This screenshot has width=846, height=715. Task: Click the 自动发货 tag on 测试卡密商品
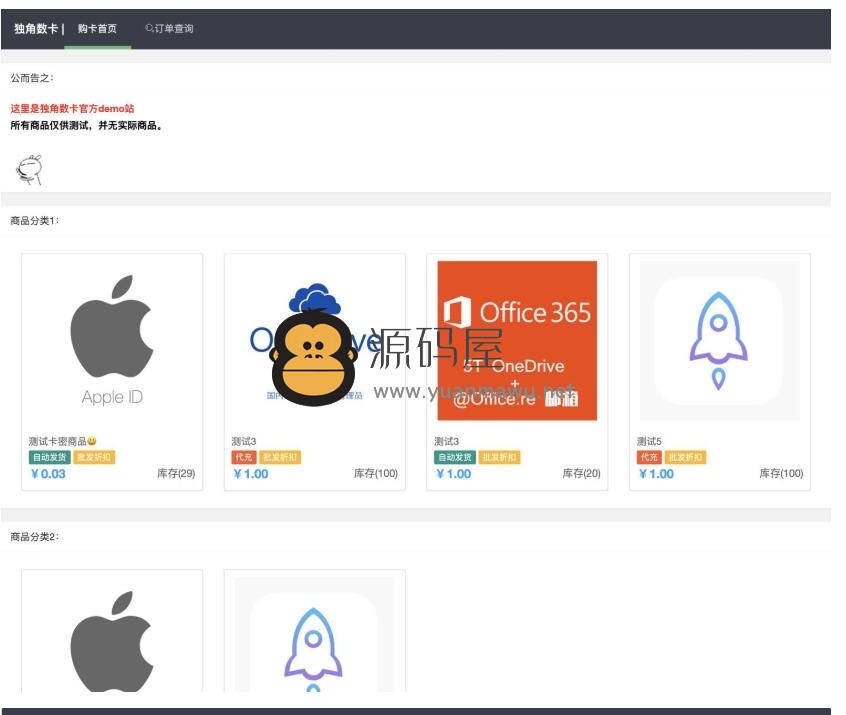(x=49, y=458)
